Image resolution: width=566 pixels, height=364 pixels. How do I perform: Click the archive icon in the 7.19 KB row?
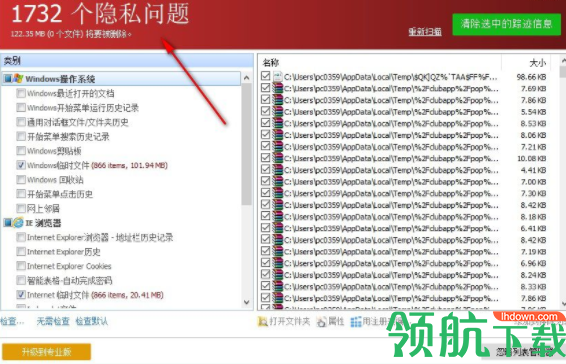tap(277, 252)
